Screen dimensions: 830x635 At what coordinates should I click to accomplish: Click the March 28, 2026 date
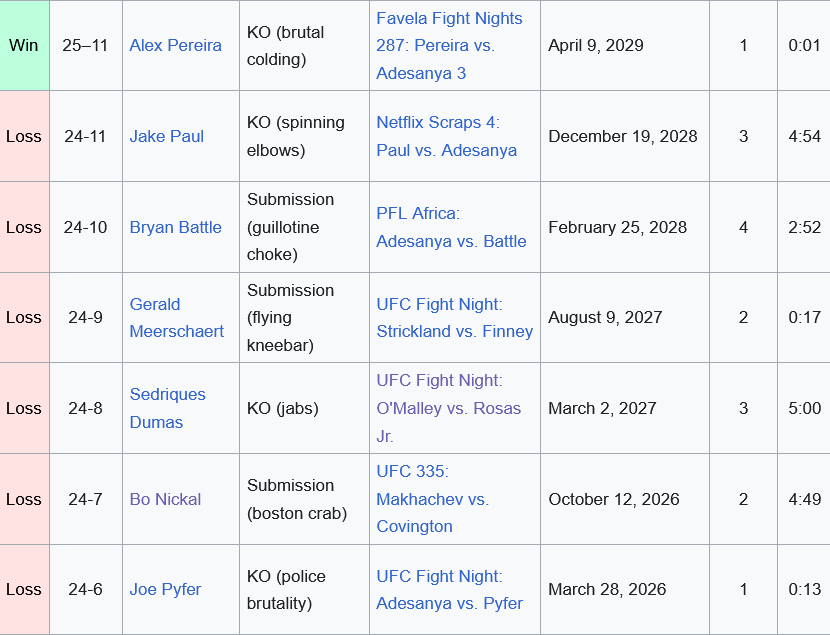point(607,589)
